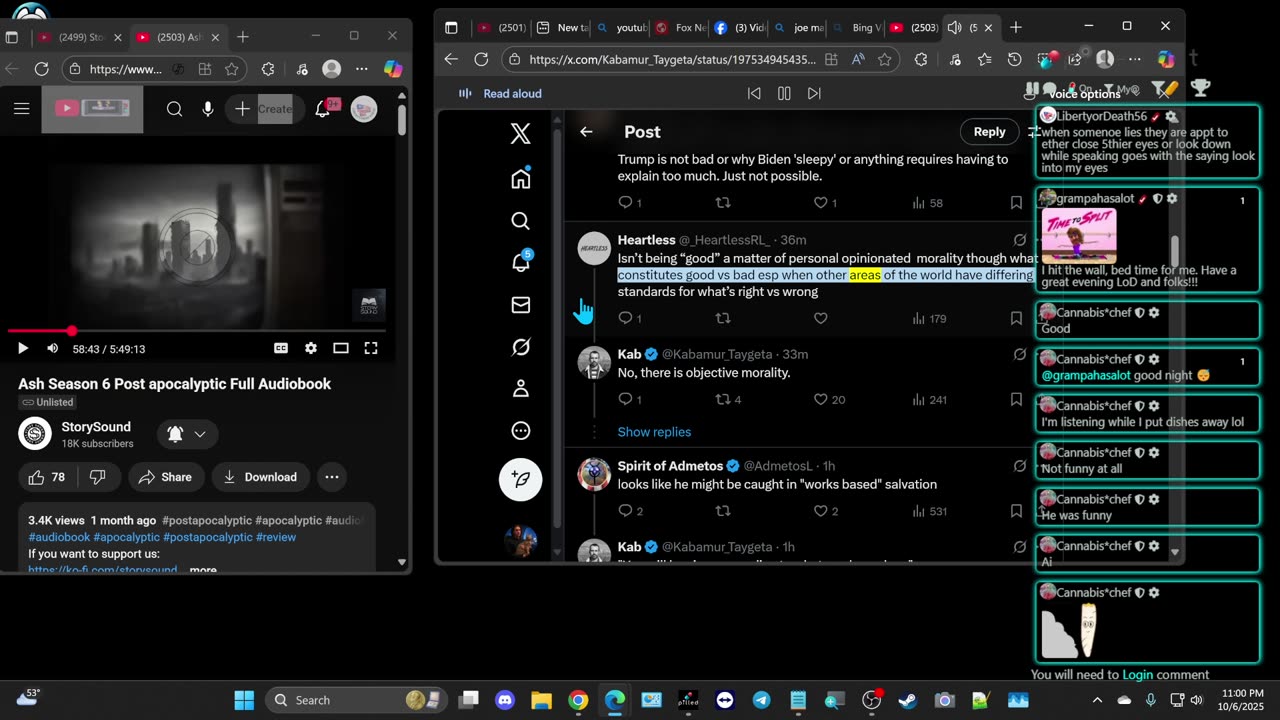
Task: Add the X page to favorites
Action: pos(885,59)
